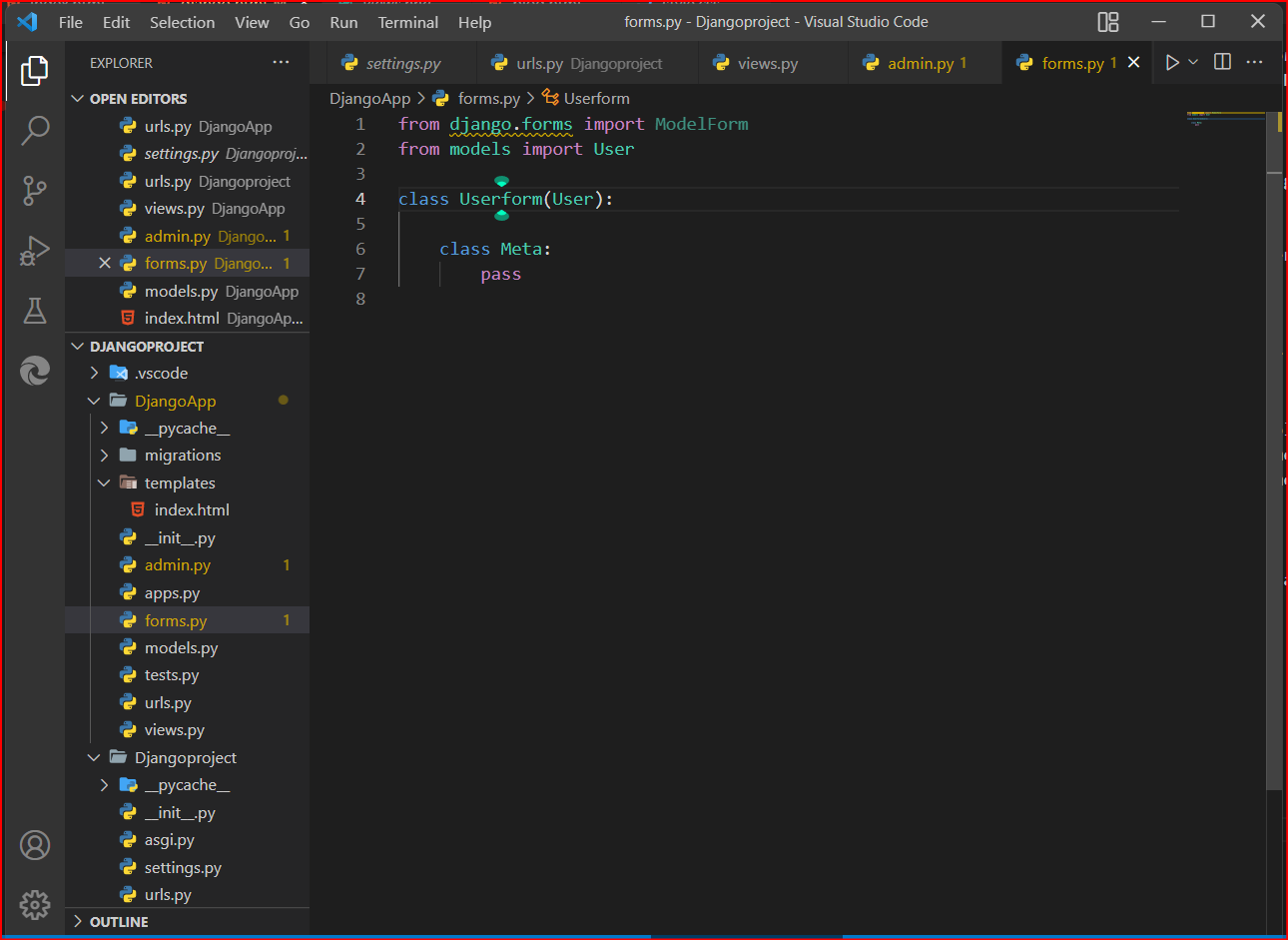Screen dimensions: 1288x940
Task: Click DjangoApp in the breadcrumb
Action: coord(370,99)
